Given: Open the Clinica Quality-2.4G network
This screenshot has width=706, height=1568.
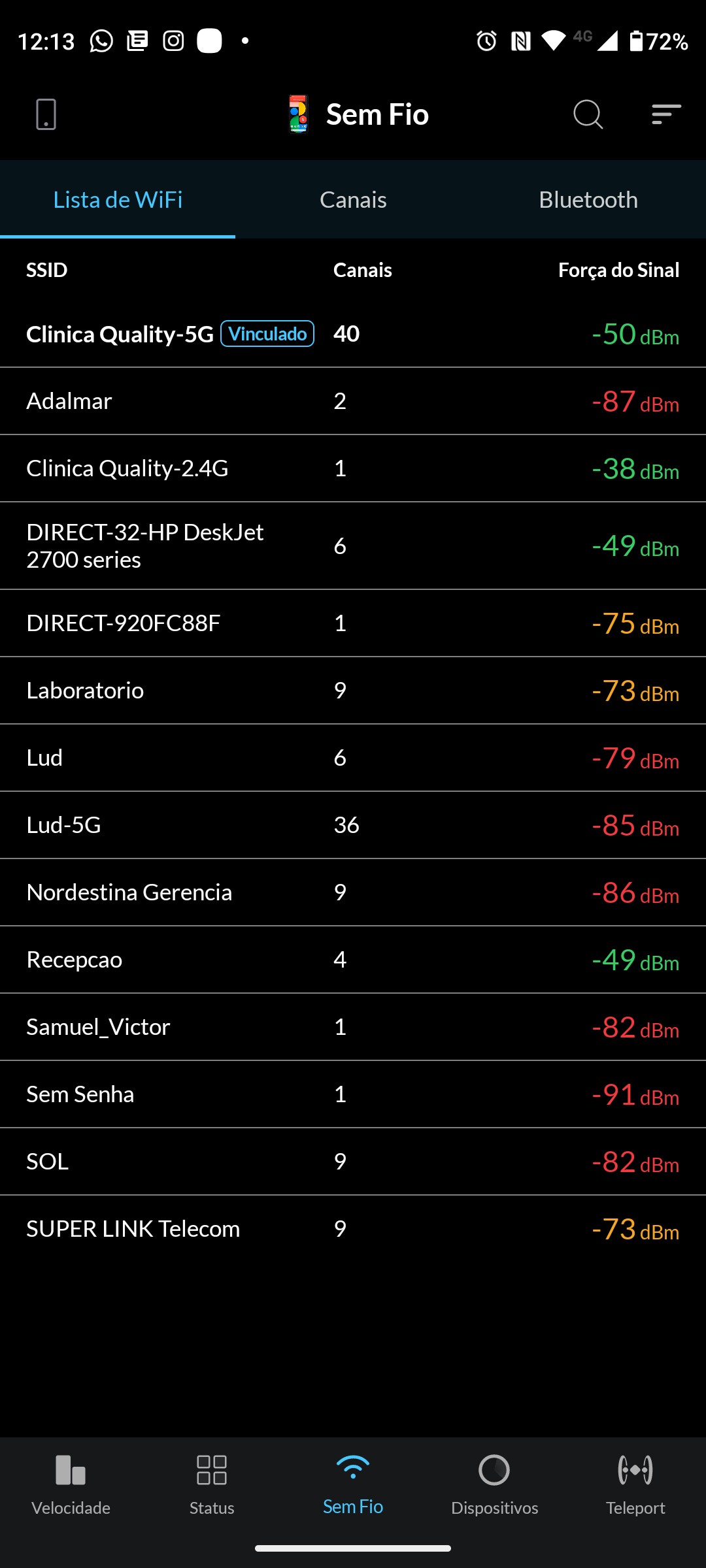Looking at the screenshot, I should 127,468.
